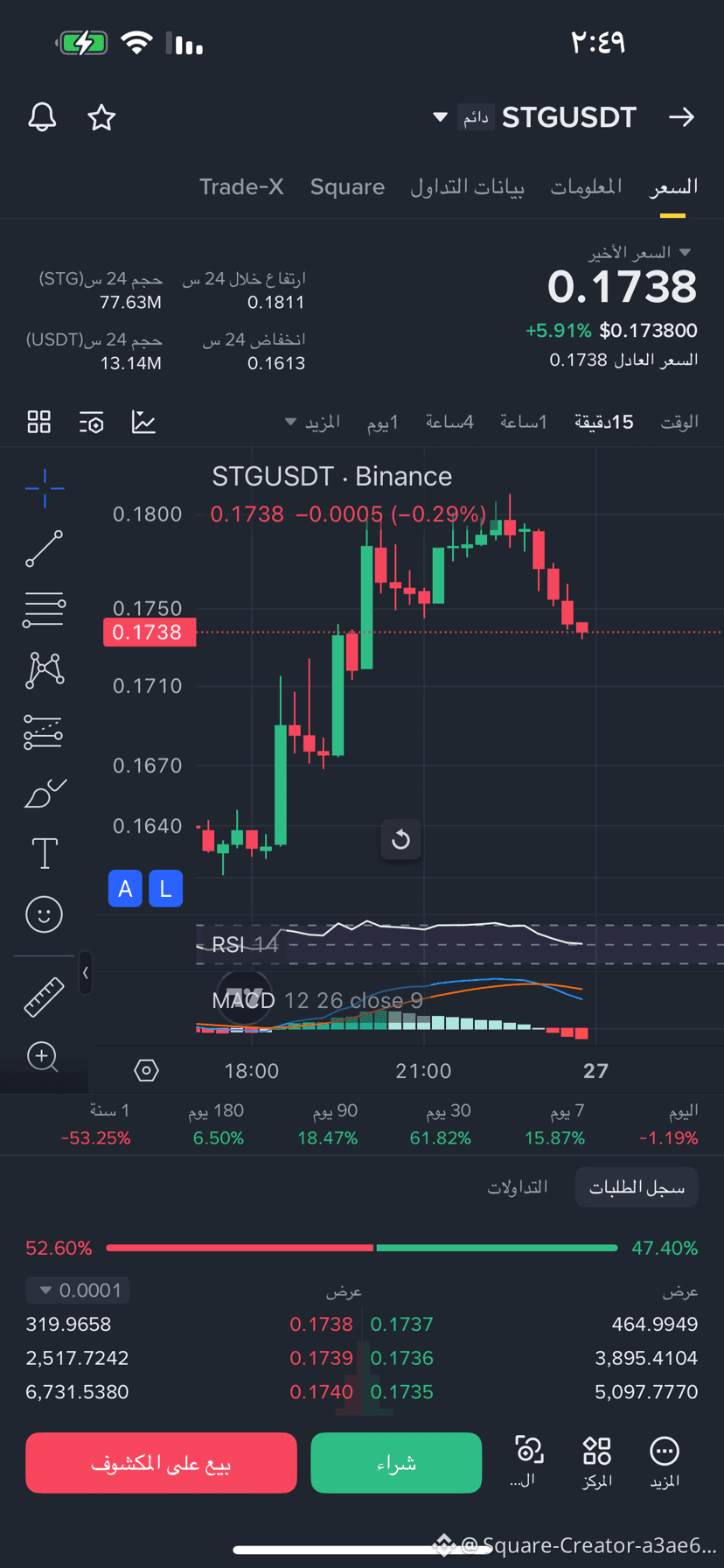Tap bid price 0.1737 in order book
Image resolution: width=724 pixels, height=1568 pixels.
[x=402, y=1324]
